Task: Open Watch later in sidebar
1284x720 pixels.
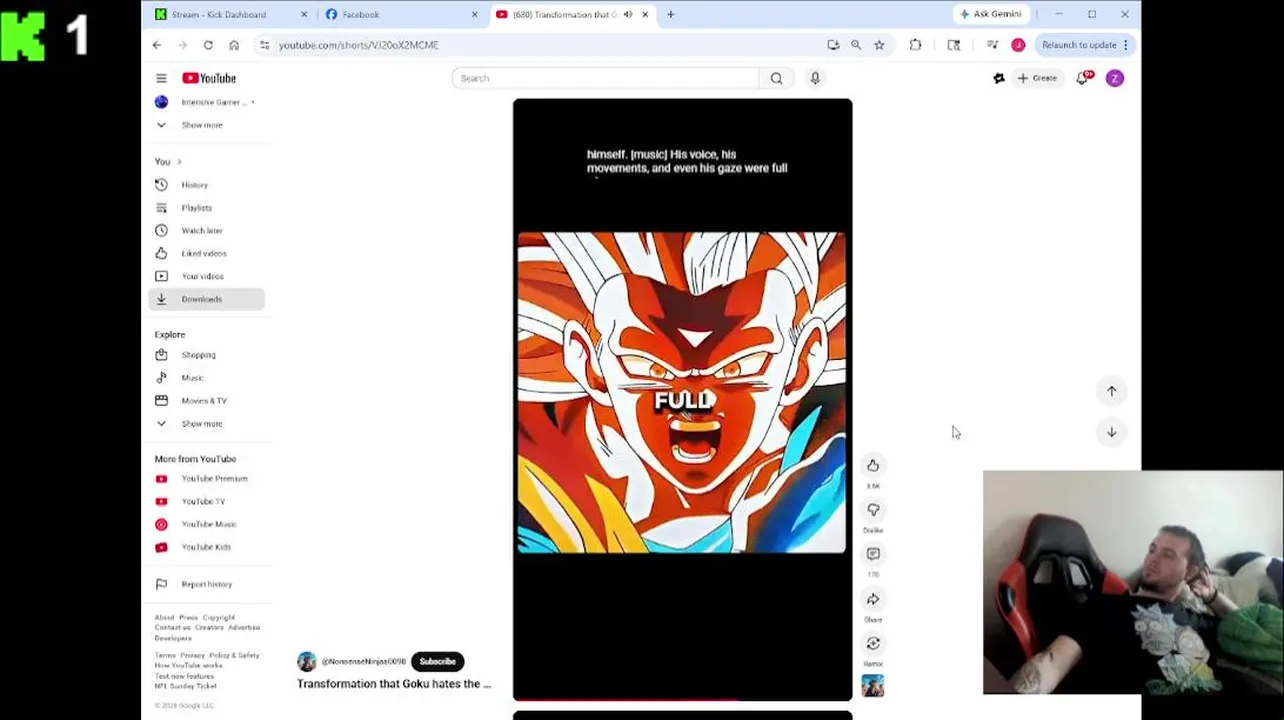Action: point(207,231)
